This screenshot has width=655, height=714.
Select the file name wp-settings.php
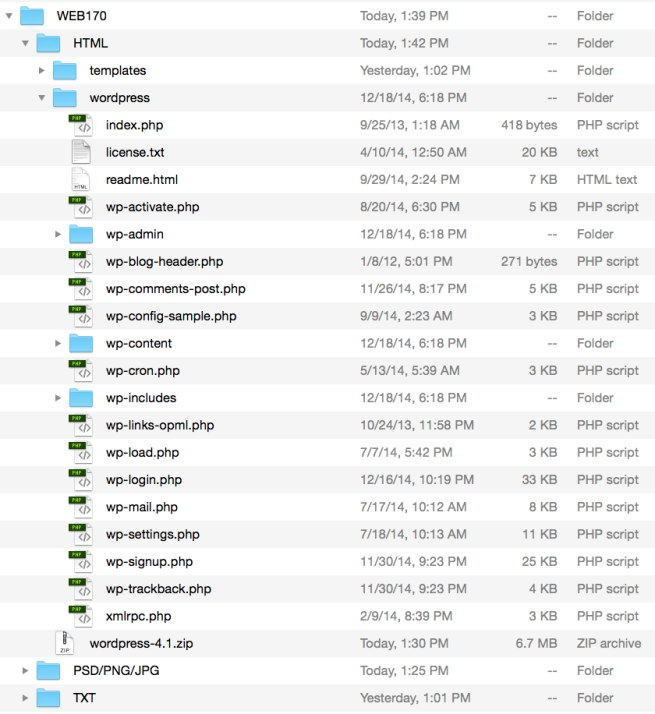tap(153, 535)
